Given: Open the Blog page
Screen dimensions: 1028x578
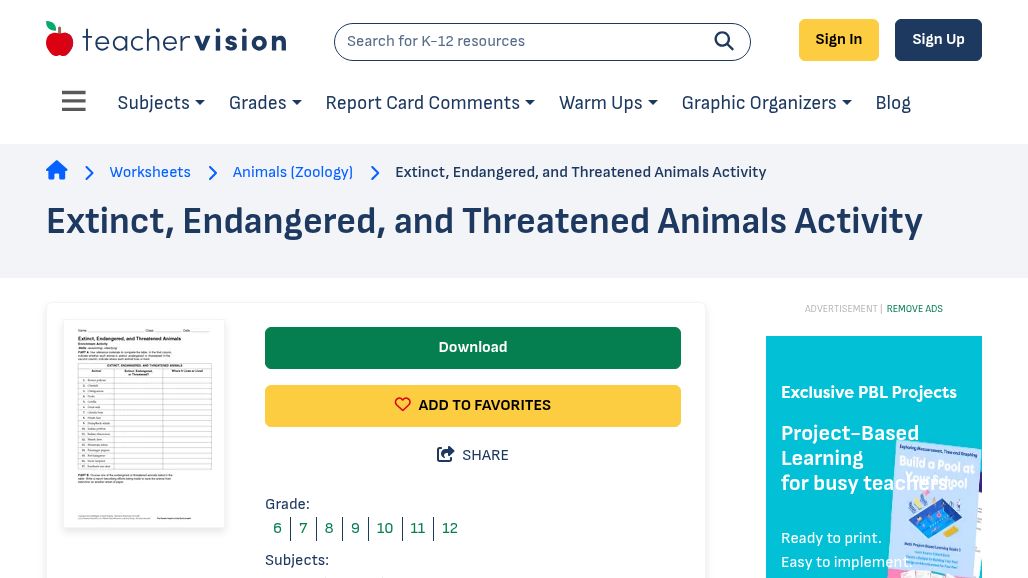Looking at the screenshot, I should (893, 103).
